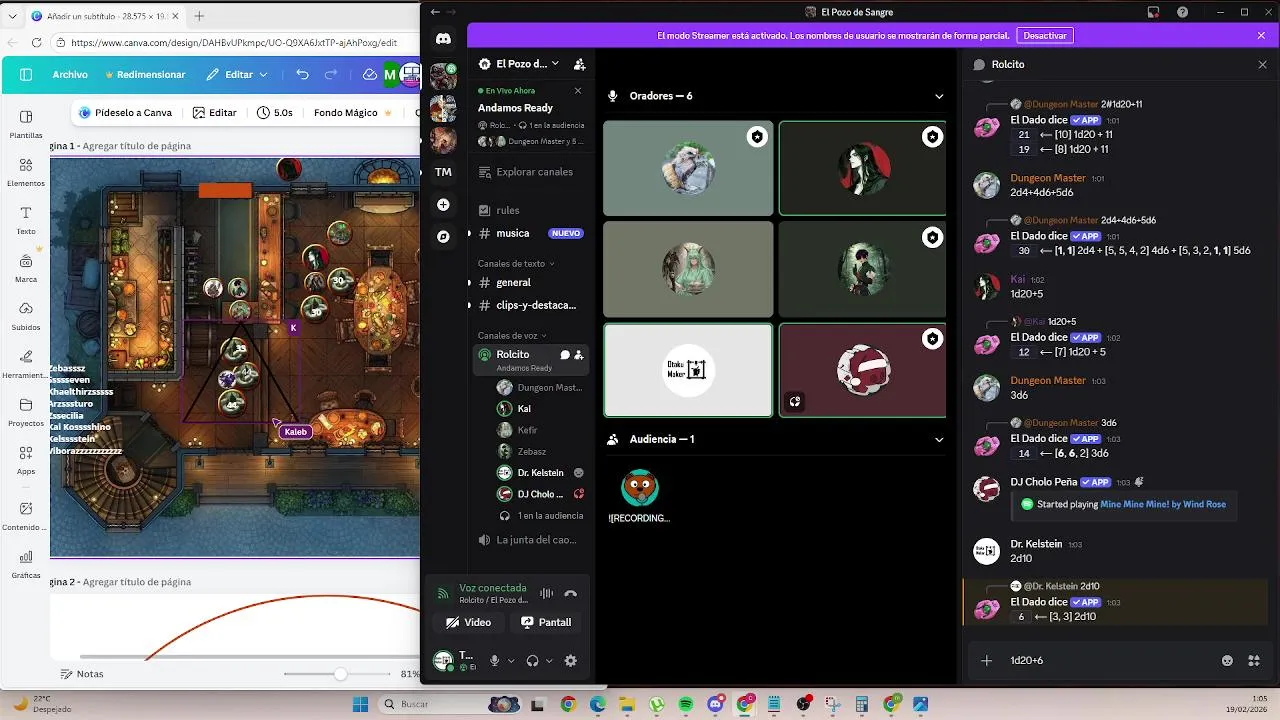Open Redimensionar menu in Canva

pyautogui.click(x=144, y=74)
